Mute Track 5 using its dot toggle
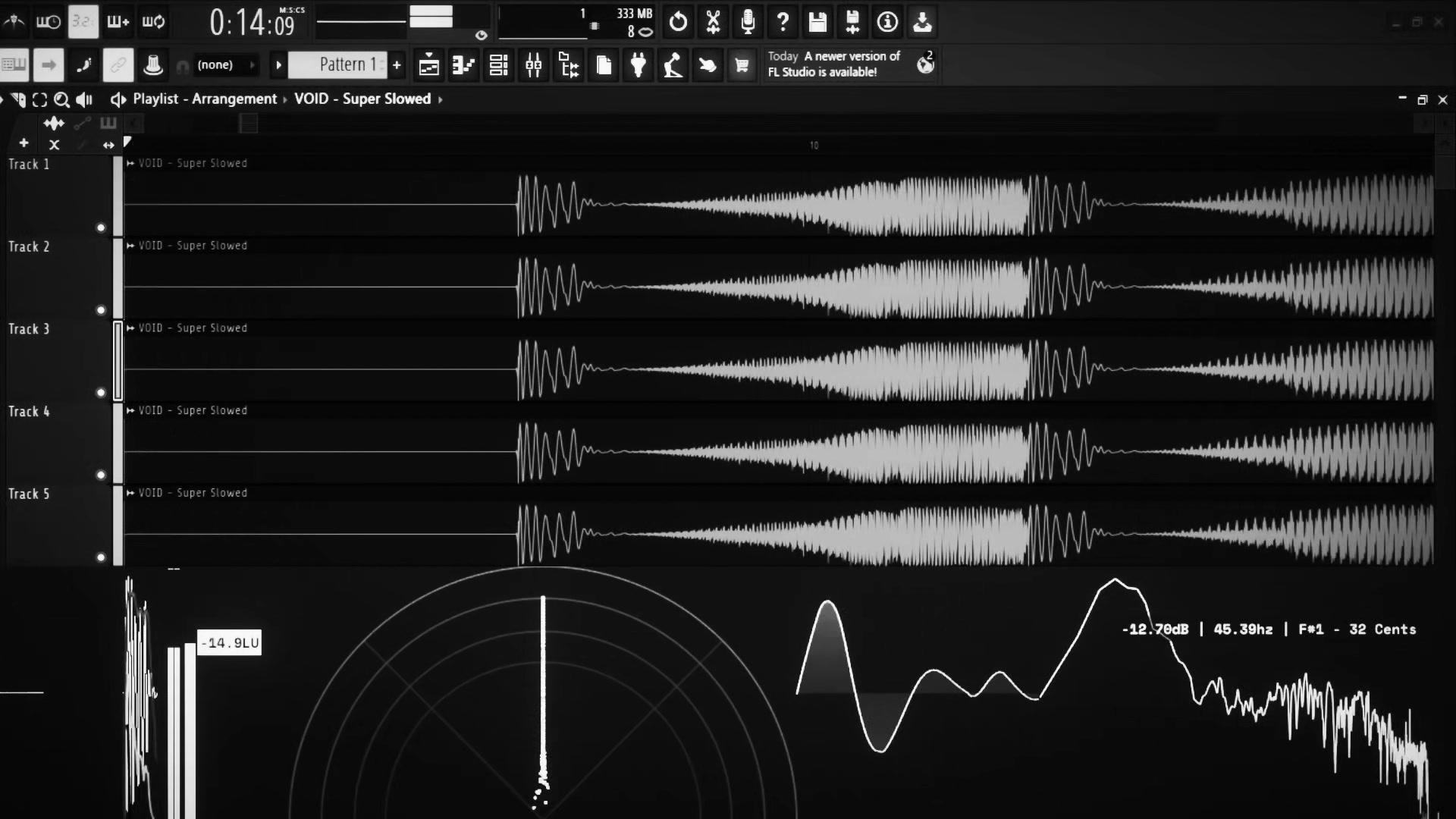 [101, 557]
